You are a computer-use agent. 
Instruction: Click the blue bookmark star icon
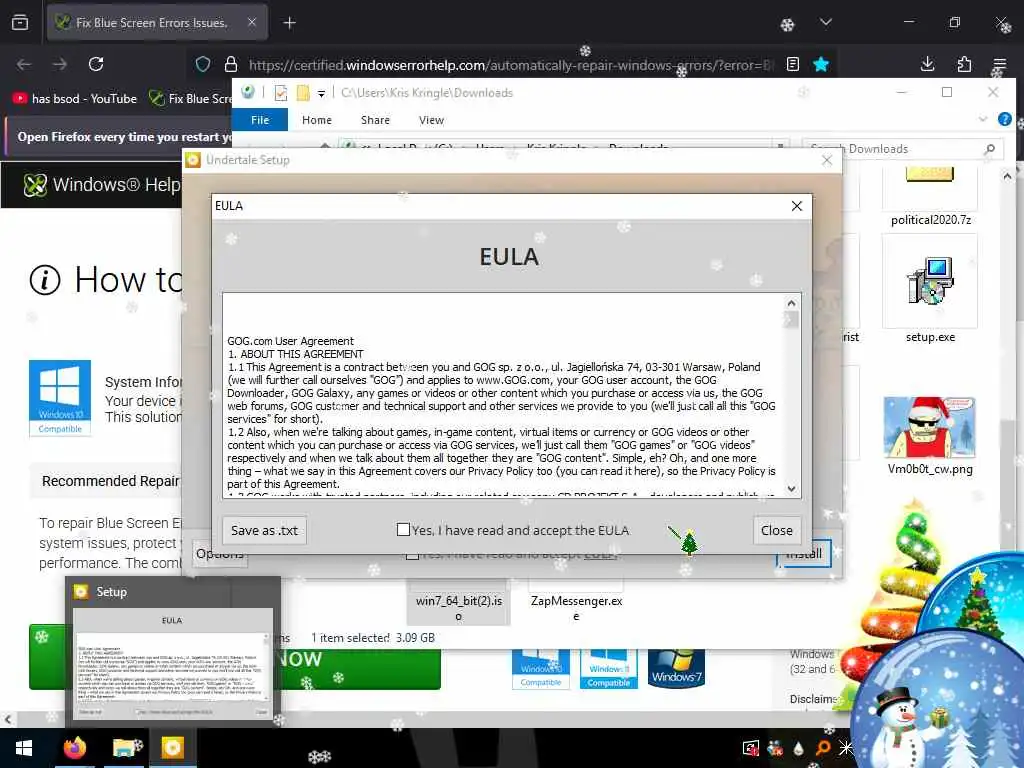(821, 64)
